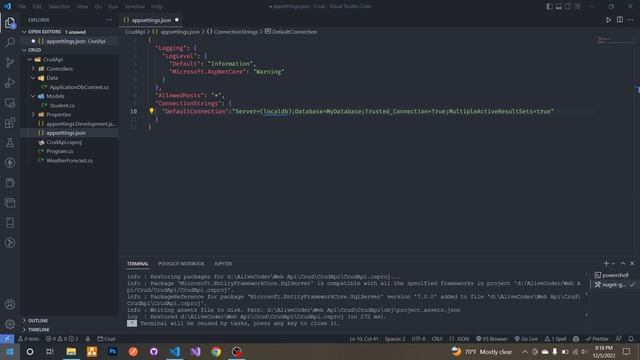Click the Run play icon in editor toolbar
Screen dimensions: 640x360
[608, 20]
